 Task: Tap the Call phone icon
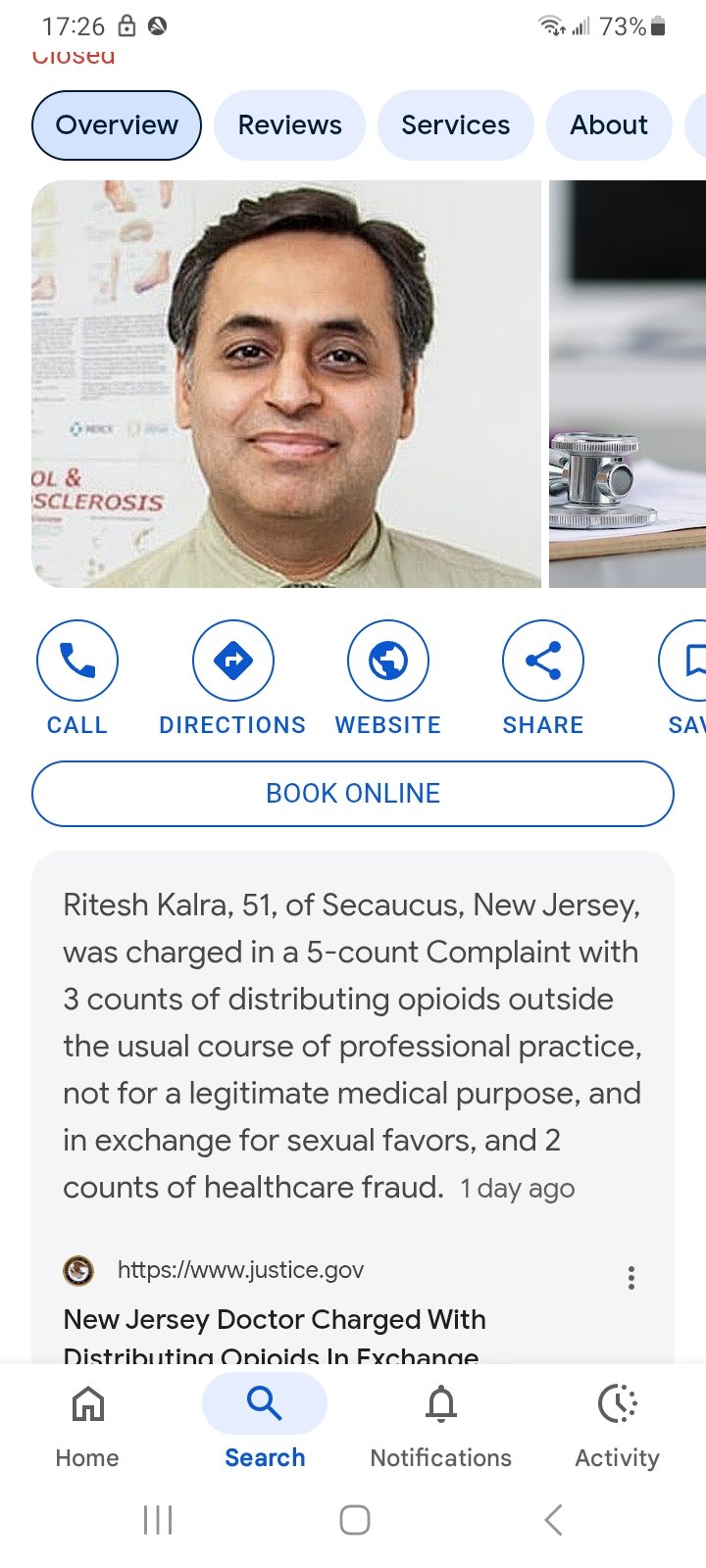pos(77,661)
